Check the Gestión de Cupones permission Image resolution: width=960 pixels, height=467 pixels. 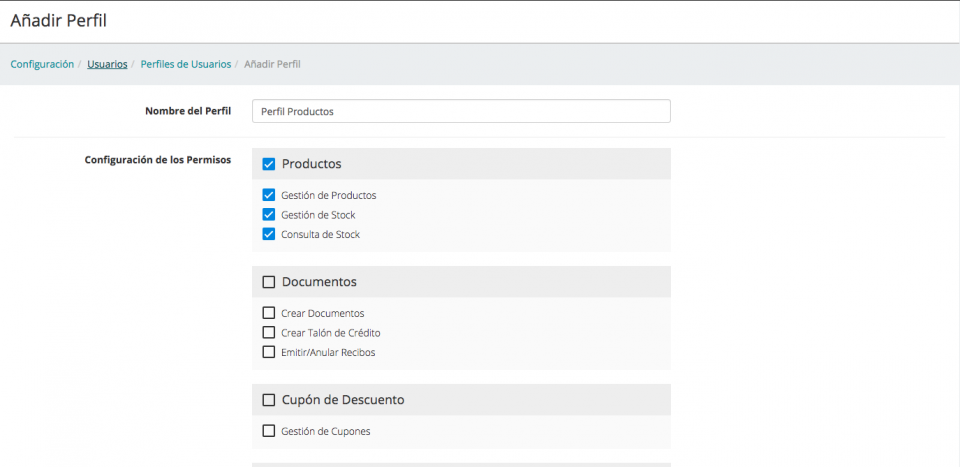[268, 431]
